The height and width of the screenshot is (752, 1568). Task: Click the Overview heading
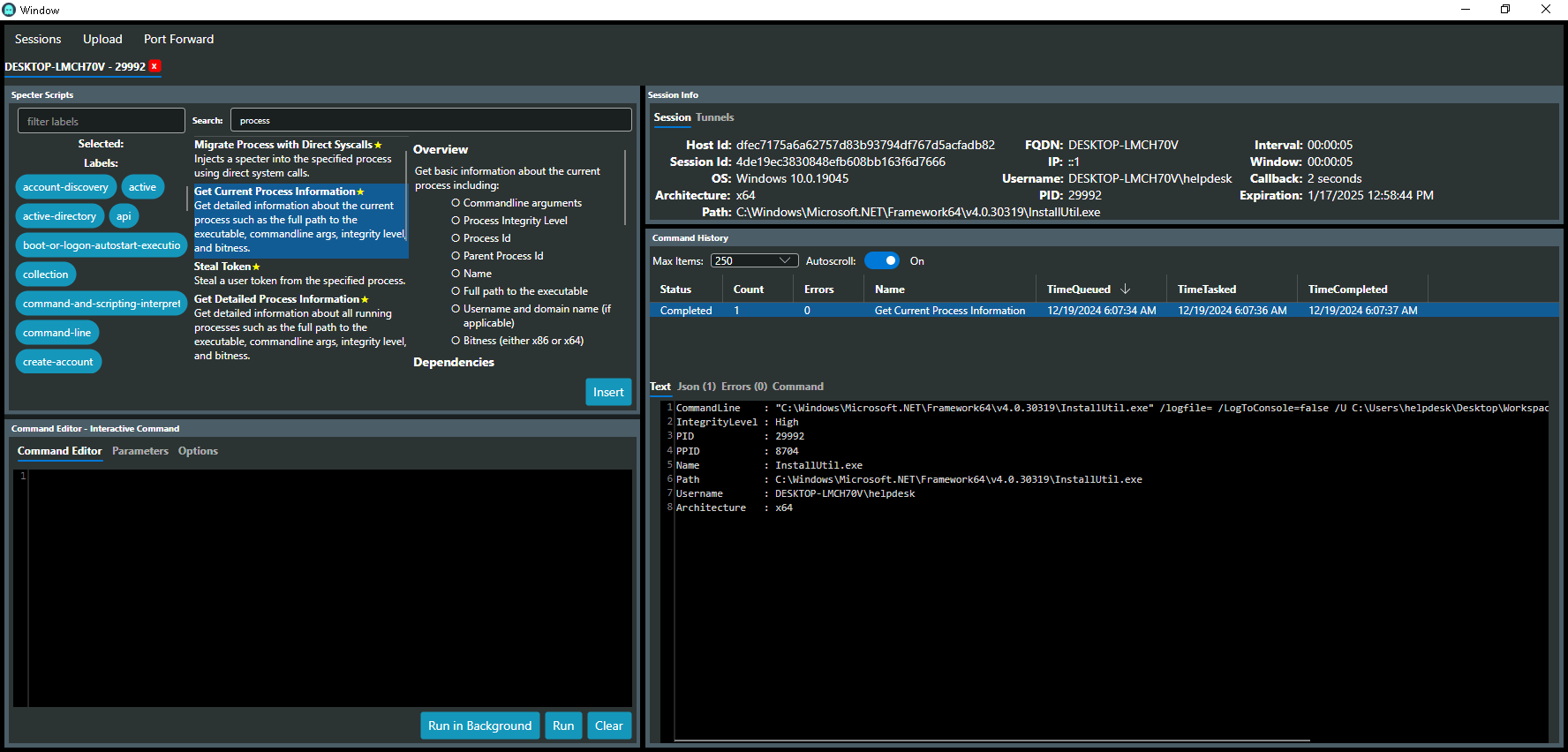coord(441,149)
